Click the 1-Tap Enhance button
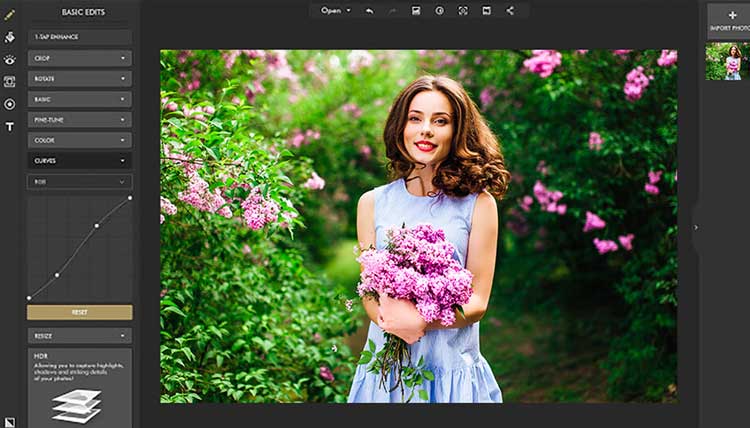This screenshot has height=428, width=750. [80, 37]
